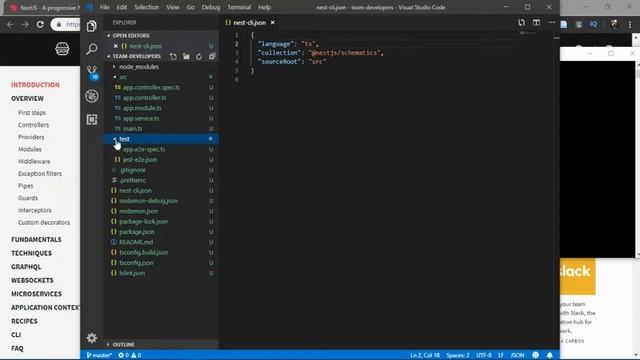The image size is (640, 360).
Task: Click the notifications bell in status bar
Action: [550, 355]
